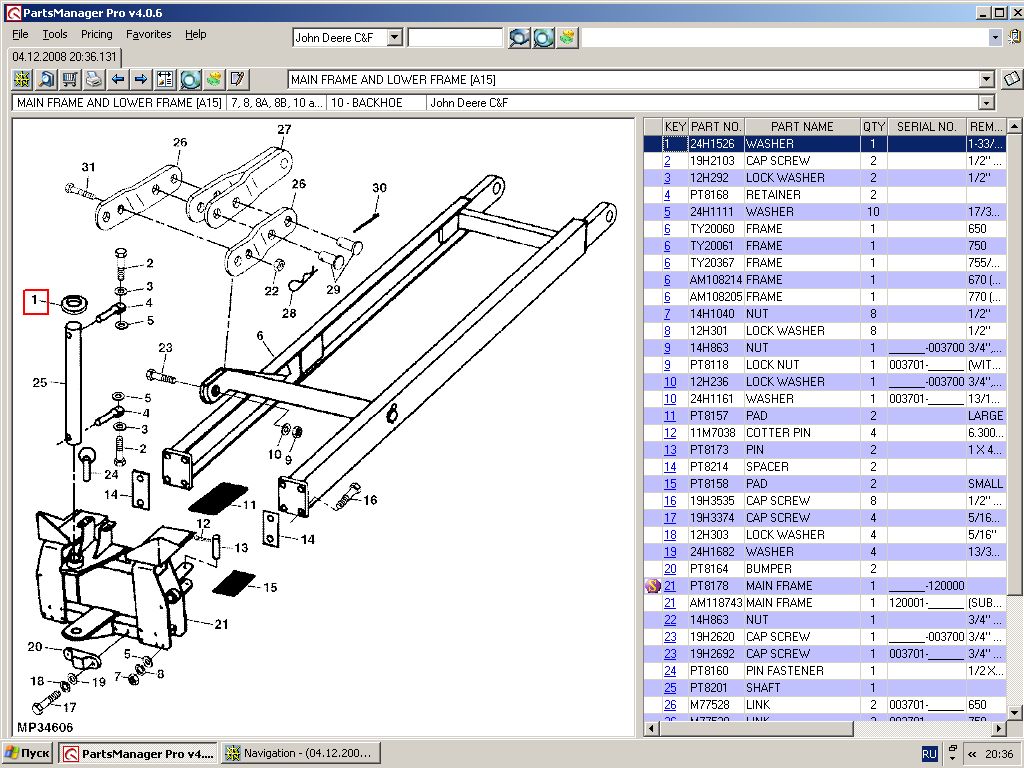
Task: Switch to the Navigation window in the taskbar
Action: tap(299, 753)
